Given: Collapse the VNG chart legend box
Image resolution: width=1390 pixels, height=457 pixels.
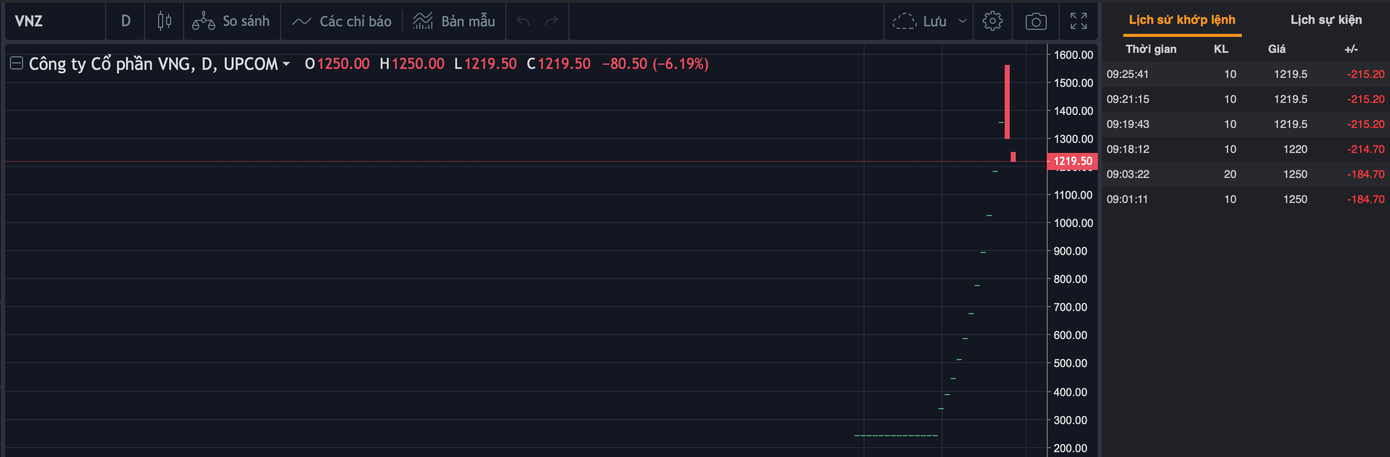Looking at the screenshot, I should [16, 64].
